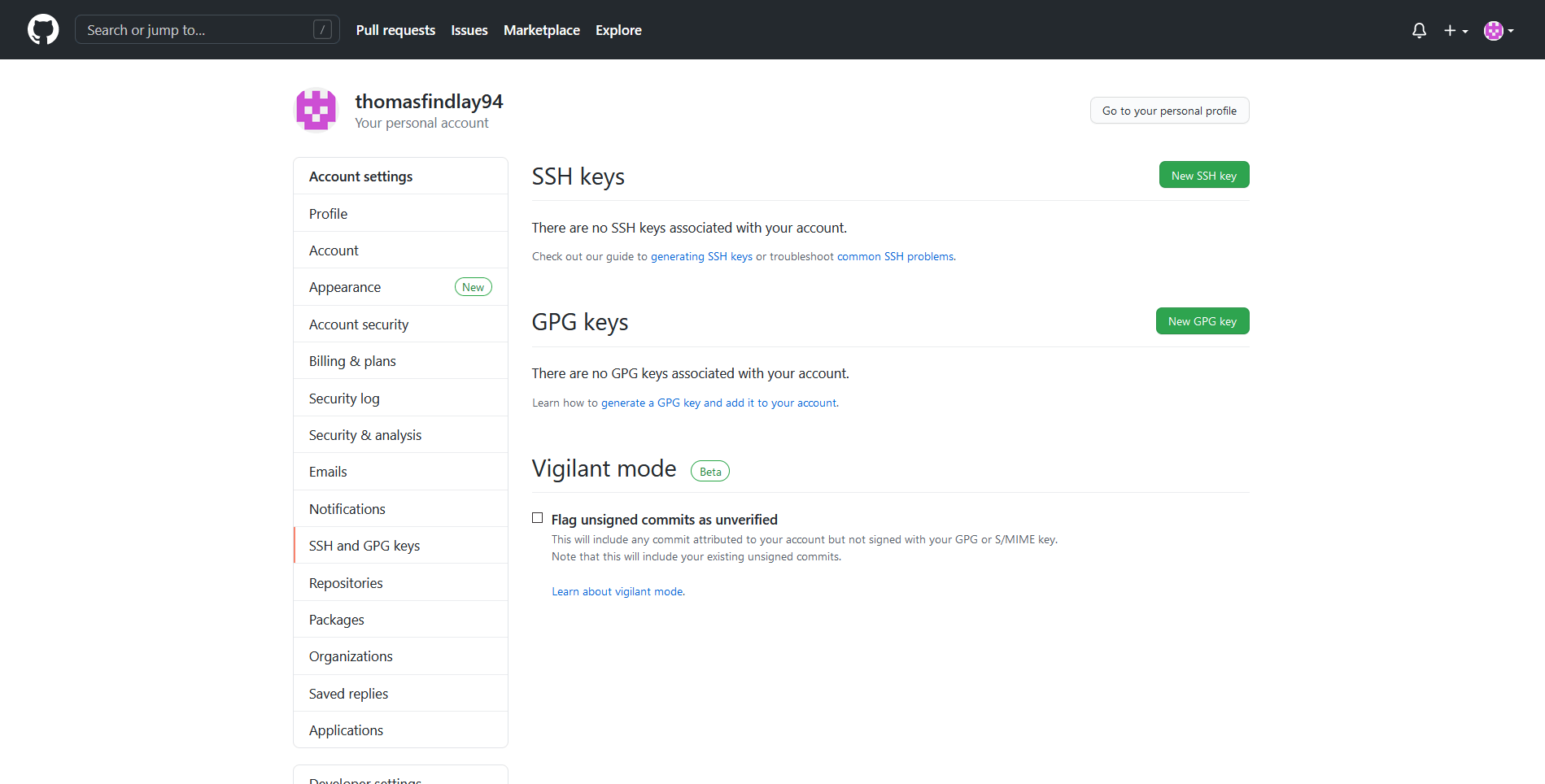Screen dimensions: 1545x784
Task: Enable Flag unsigned commits as unverified checkbox
Action: (x=538, y=518)
